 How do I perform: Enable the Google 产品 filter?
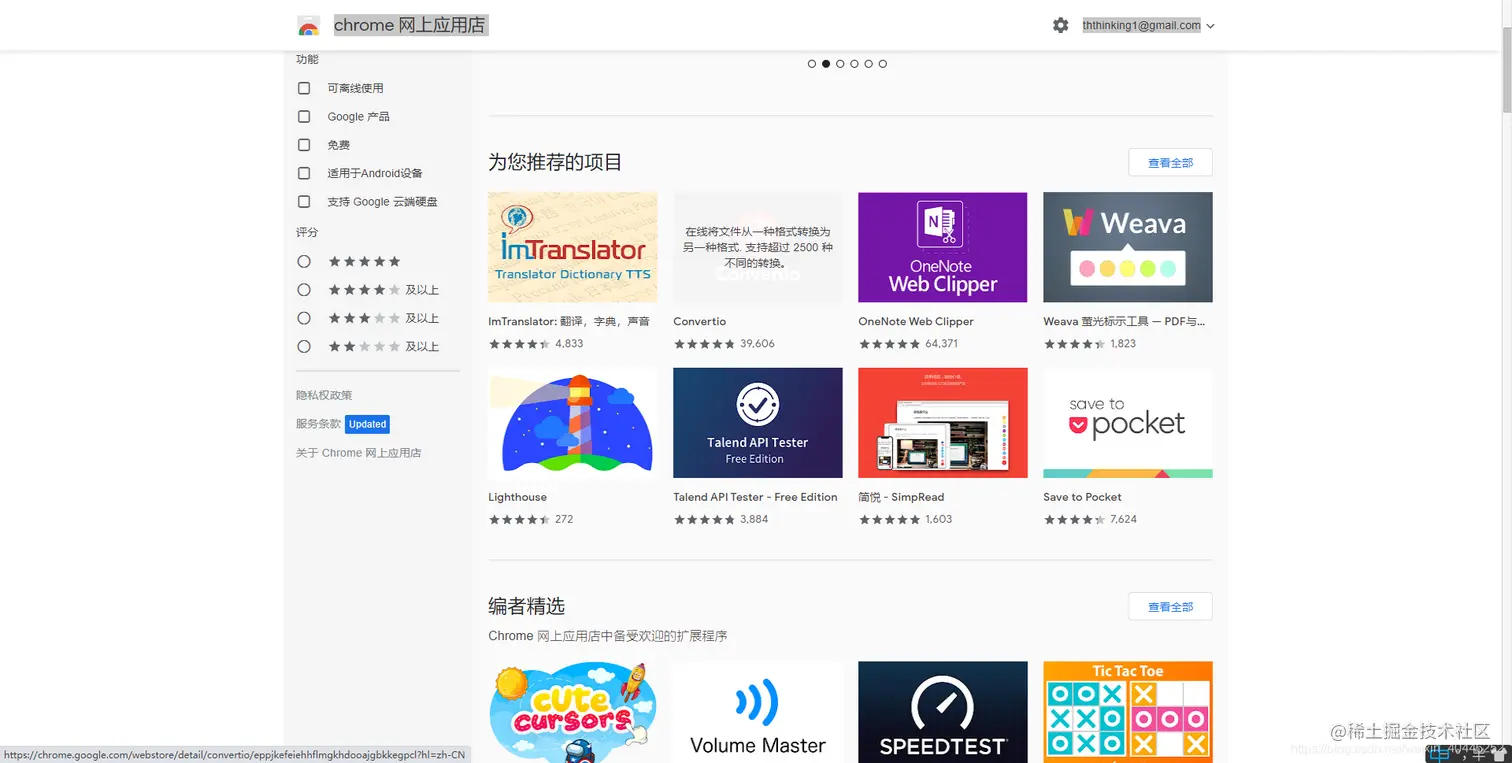pos(304,116)
